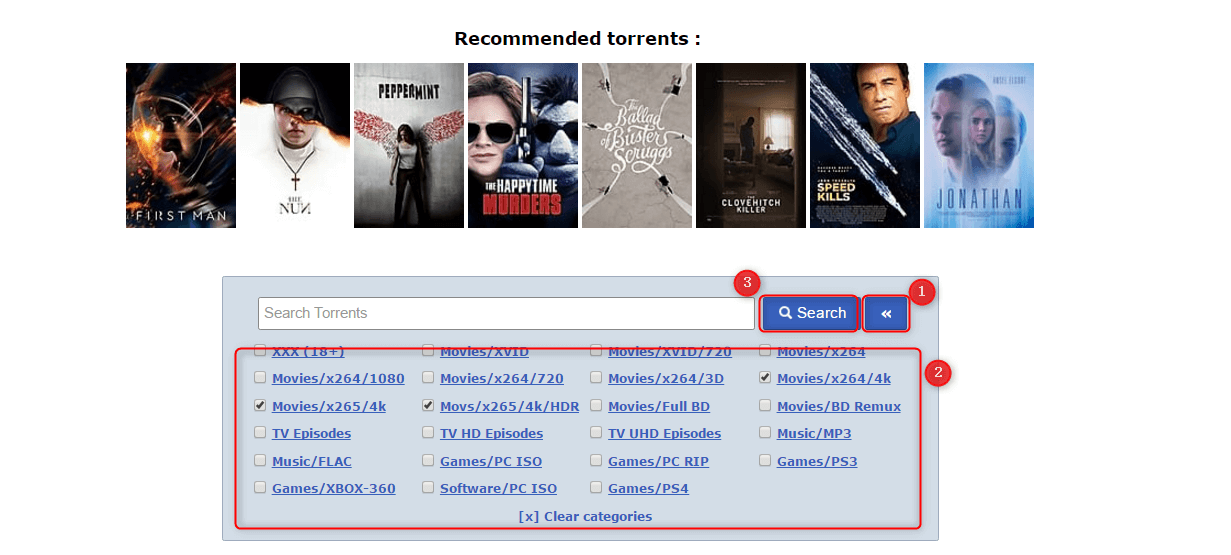Uncheck the Movies/x264/4k checkbox
The height and width of the screenshot is (555, 1231).
tap(765, 378)
